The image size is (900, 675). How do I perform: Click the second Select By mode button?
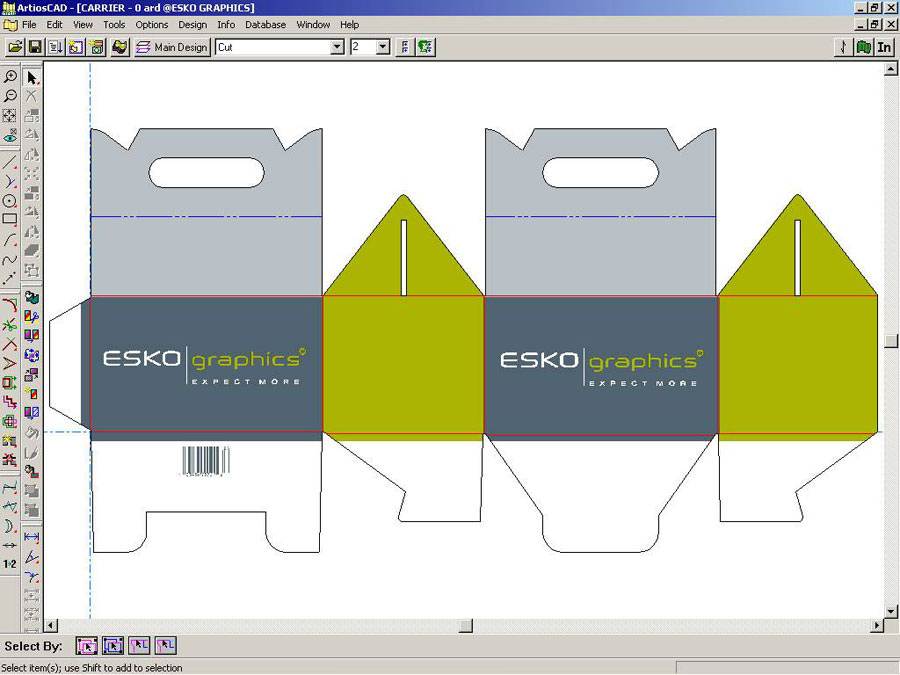[x=113, y=646]
